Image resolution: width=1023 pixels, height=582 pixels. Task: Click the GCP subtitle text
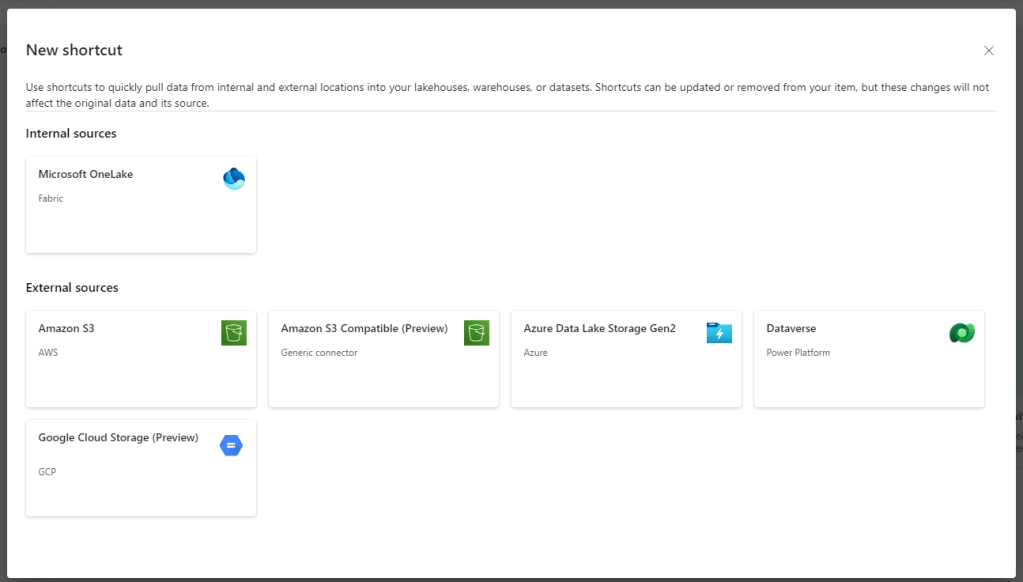47,472
